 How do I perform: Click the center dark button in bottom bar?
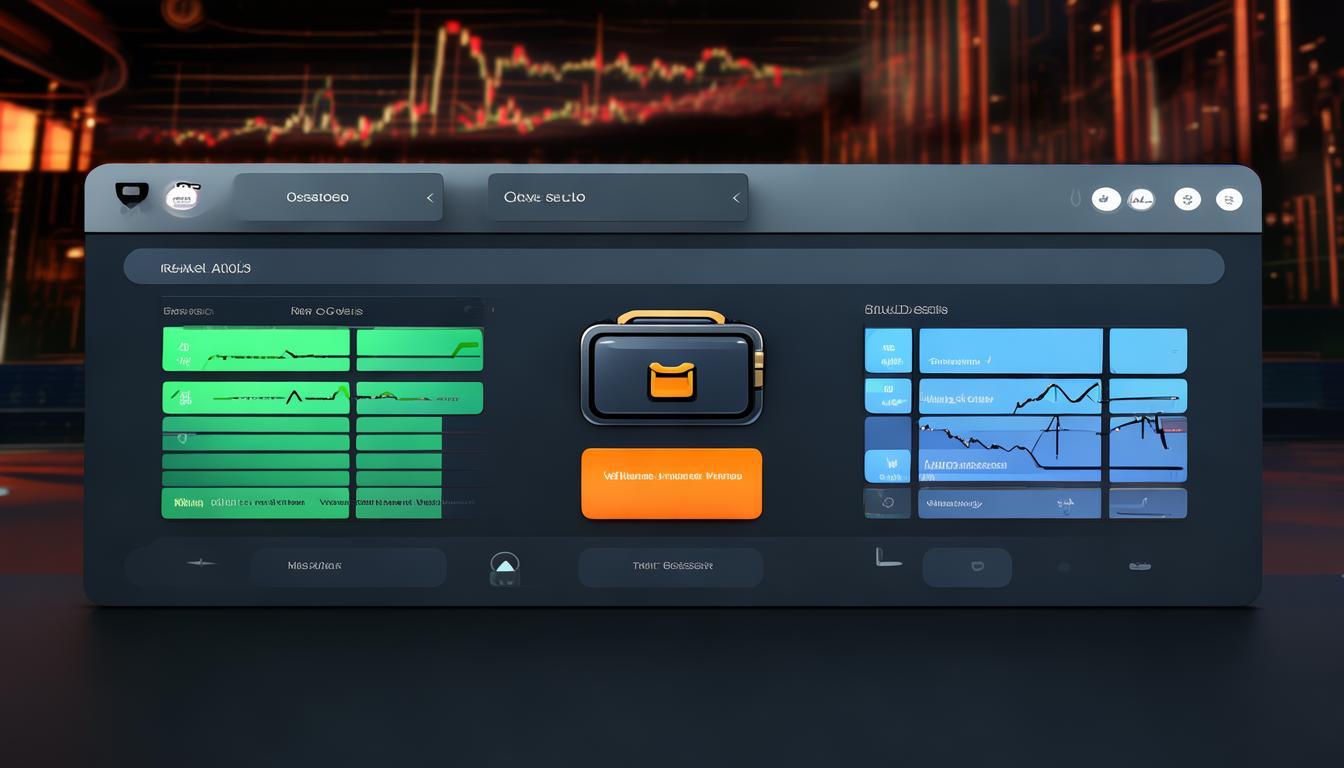[670, 566]
